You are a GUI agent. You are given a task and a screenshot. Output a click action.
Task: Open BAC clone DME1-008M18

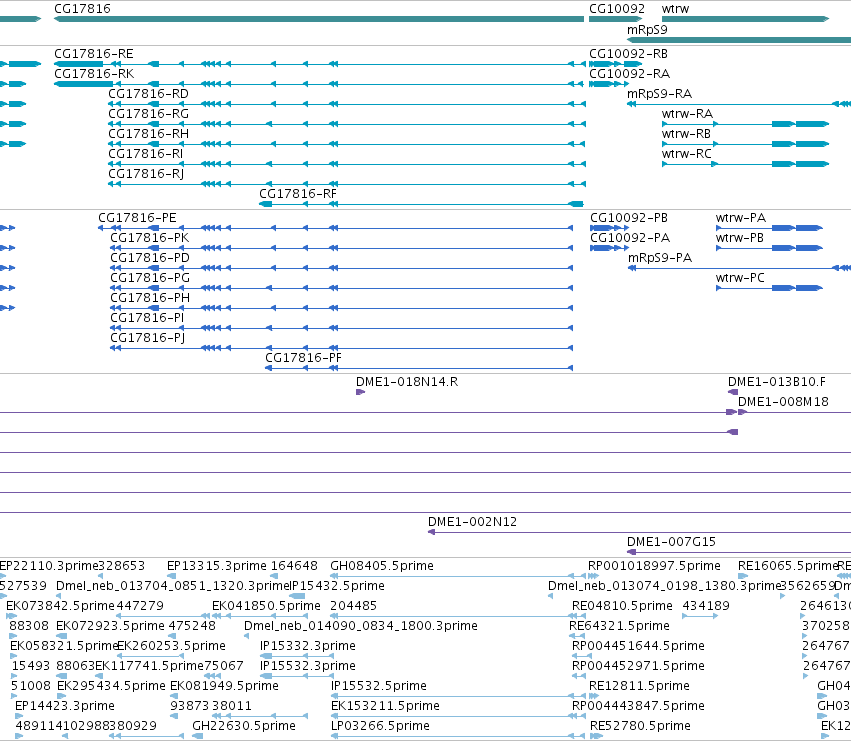pyautogui.click(x=783, y=402)
